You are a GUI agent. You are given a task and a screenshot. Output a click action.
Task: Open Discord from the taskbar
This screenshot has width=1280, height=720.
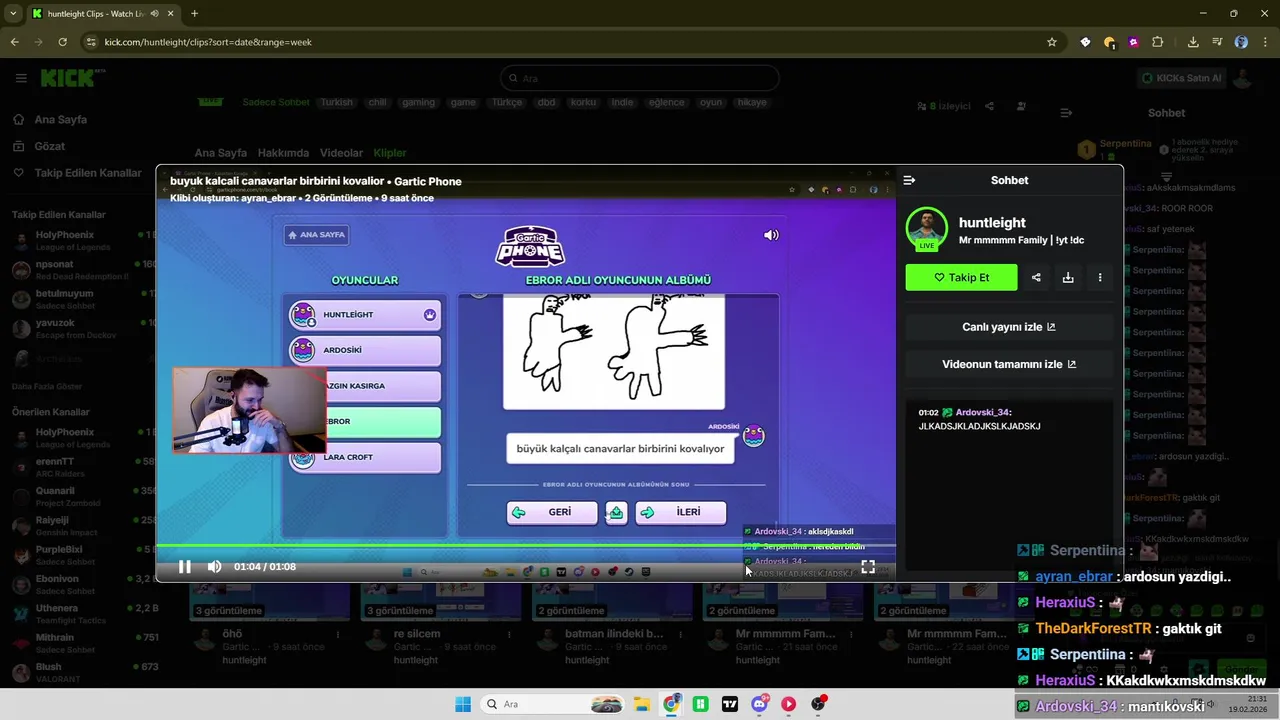(760, 704)
